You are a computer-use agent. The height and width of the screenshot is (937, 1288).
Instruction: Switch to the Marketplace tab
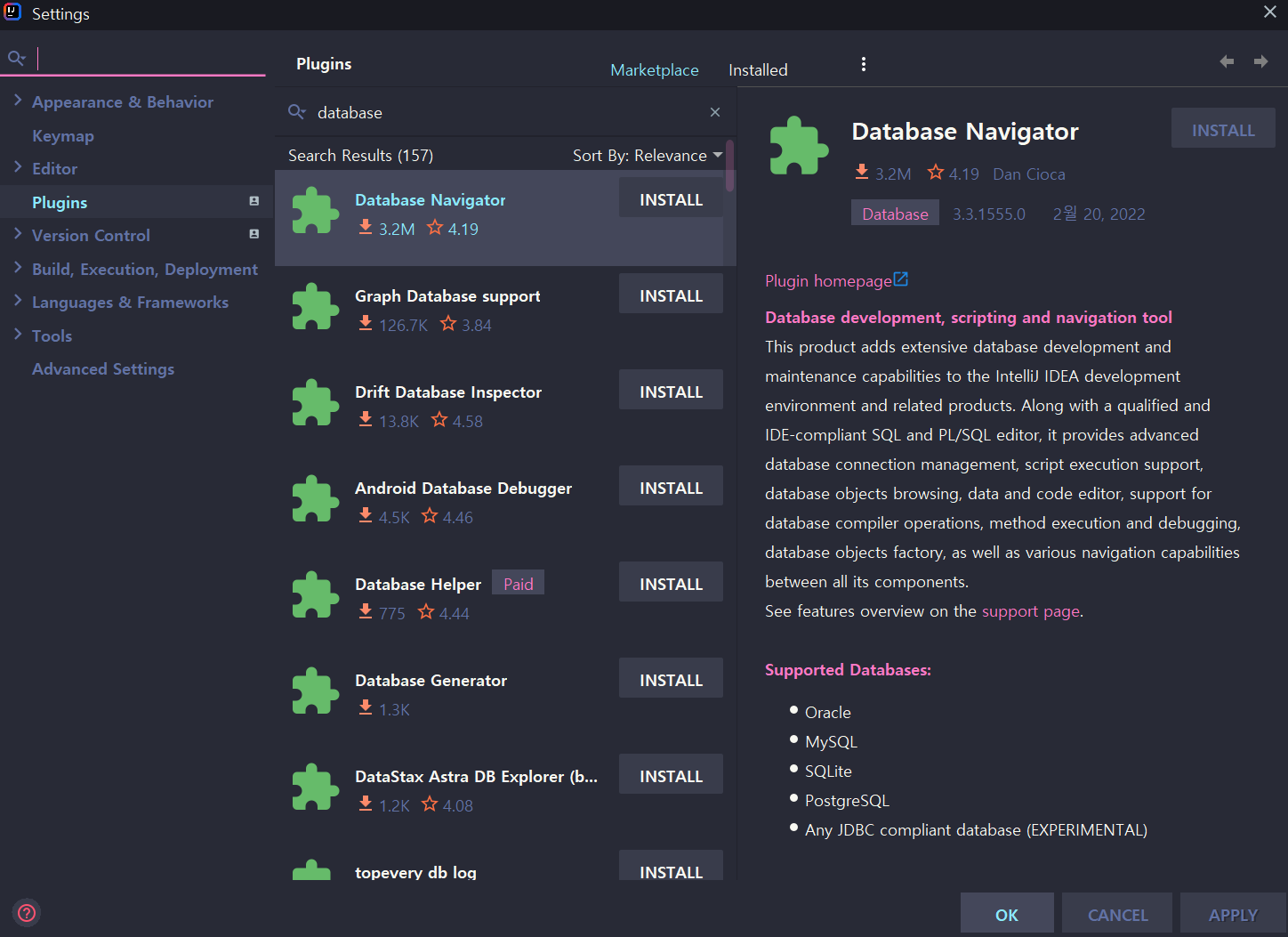point(655,69)
